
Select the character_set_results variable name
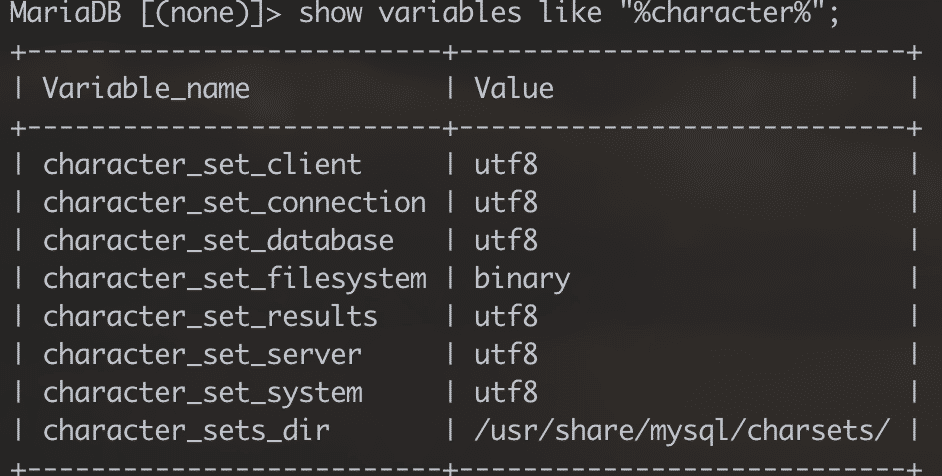tap(210, 317)
